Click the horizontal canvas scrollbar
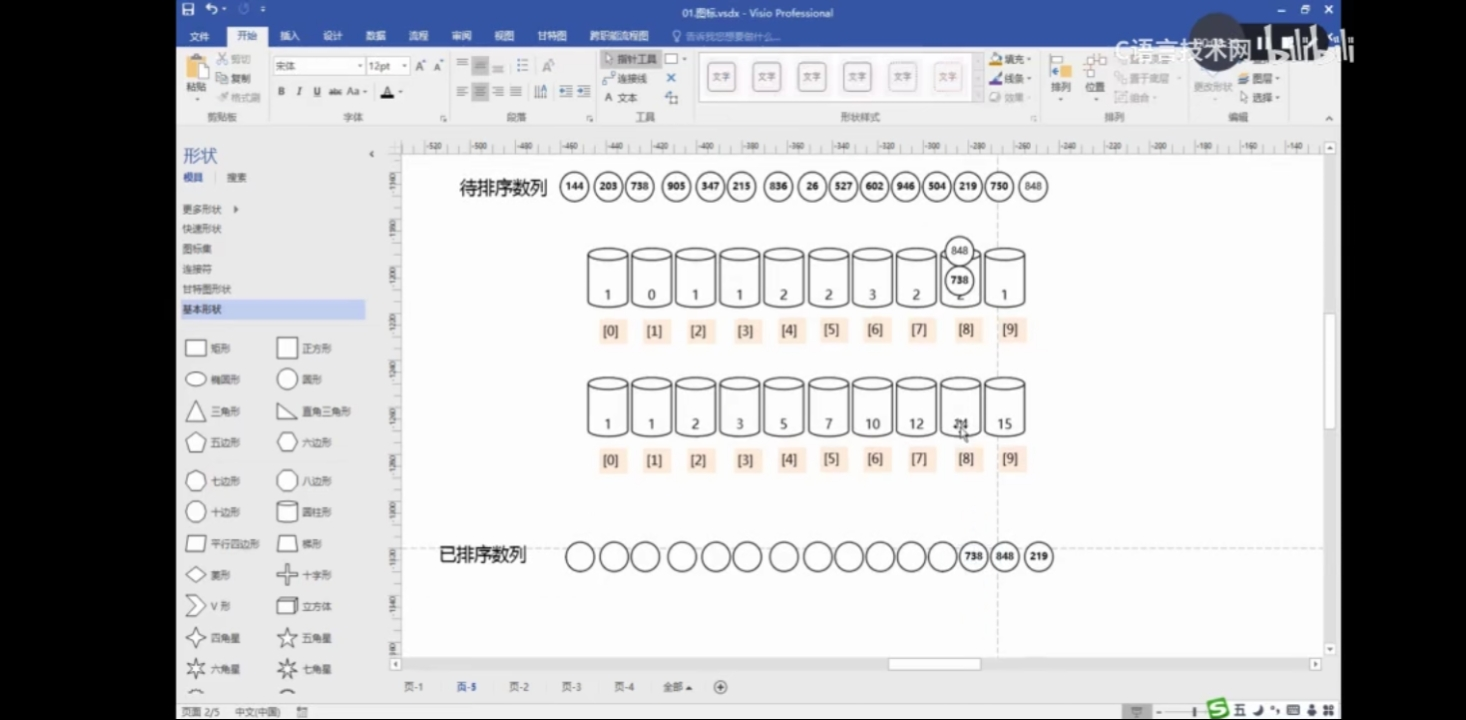Screen dimensions: 1466x720 coord(935,663)
